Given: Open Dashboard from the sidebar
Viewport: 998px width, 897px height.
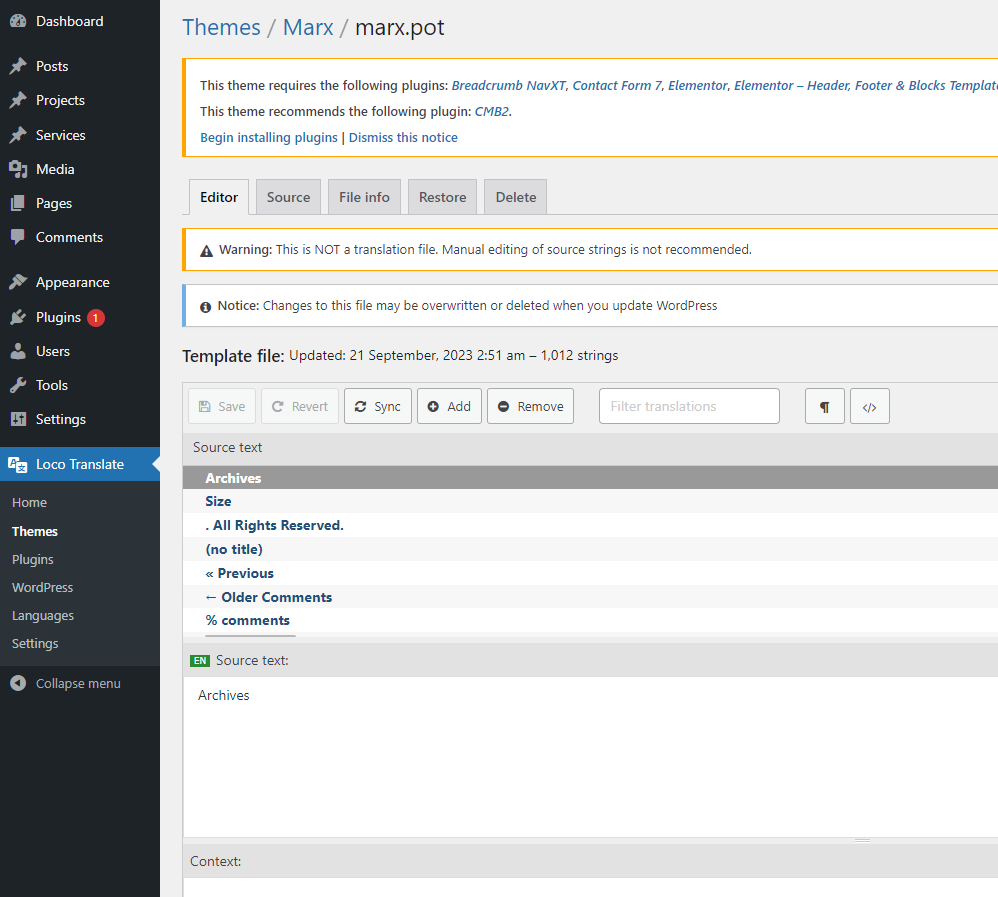Looking at the screenshot, I should 69,21.
